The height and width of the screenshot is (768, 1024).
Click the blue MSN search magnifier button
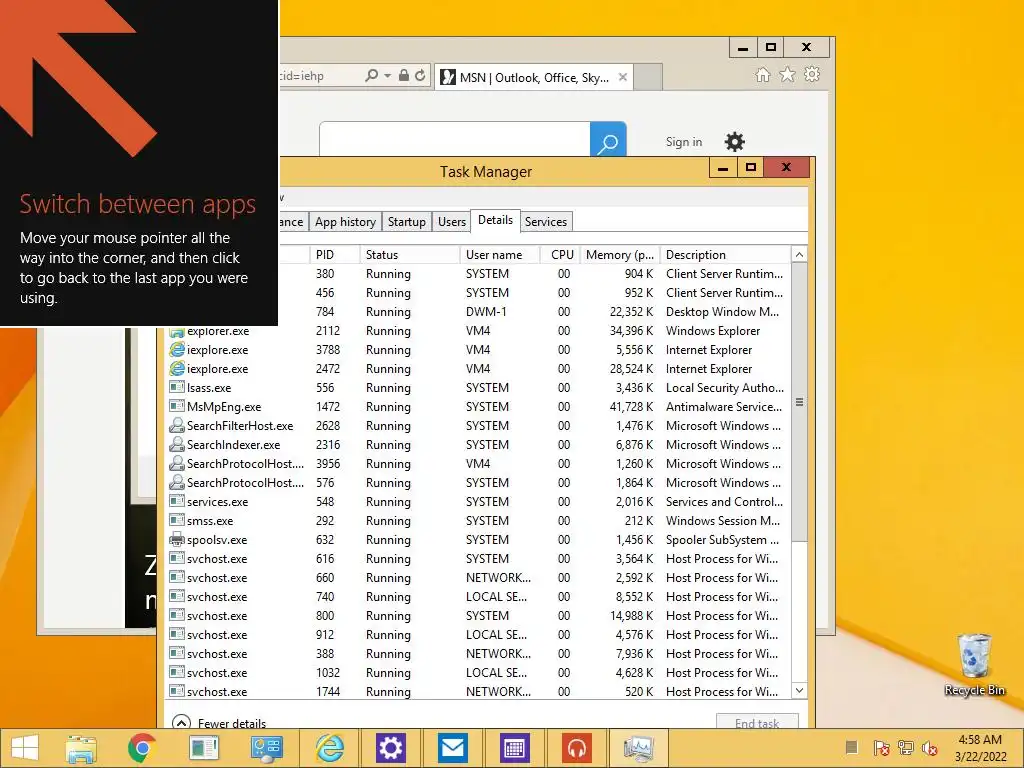click(x=608, y=139)
